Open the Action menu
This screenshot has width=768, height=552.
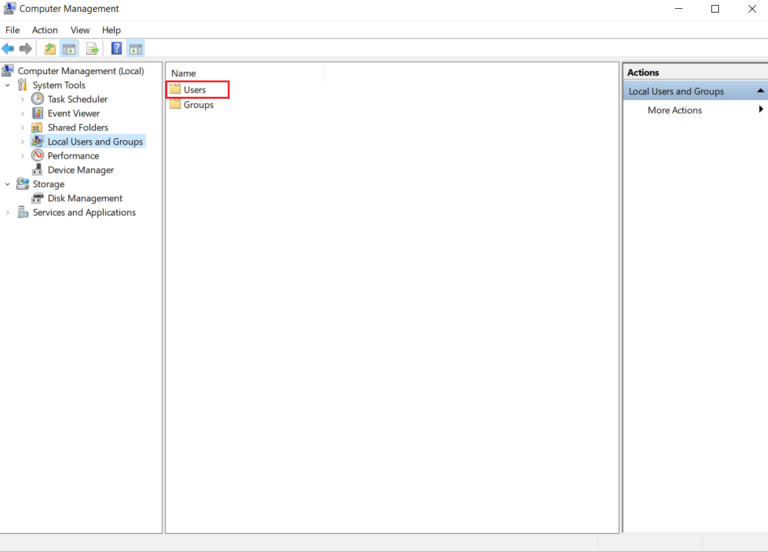pos(45,30)
